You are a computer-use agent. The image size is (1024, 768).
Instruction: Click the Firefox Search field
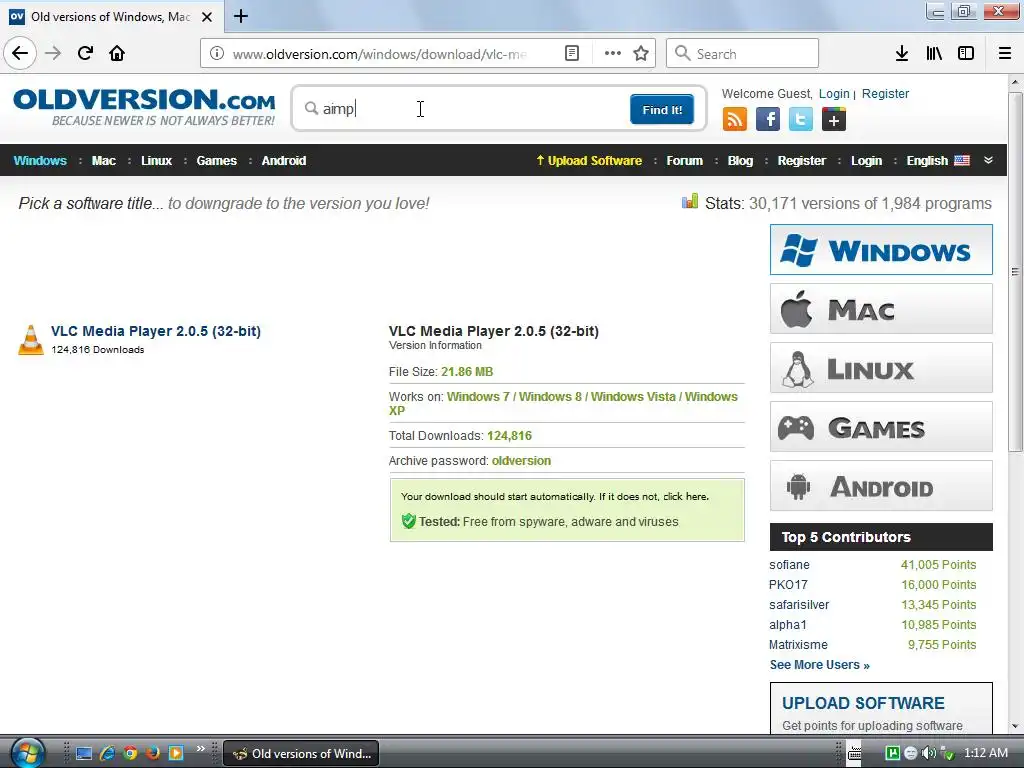pyautogui.click(x=743, y=54)
